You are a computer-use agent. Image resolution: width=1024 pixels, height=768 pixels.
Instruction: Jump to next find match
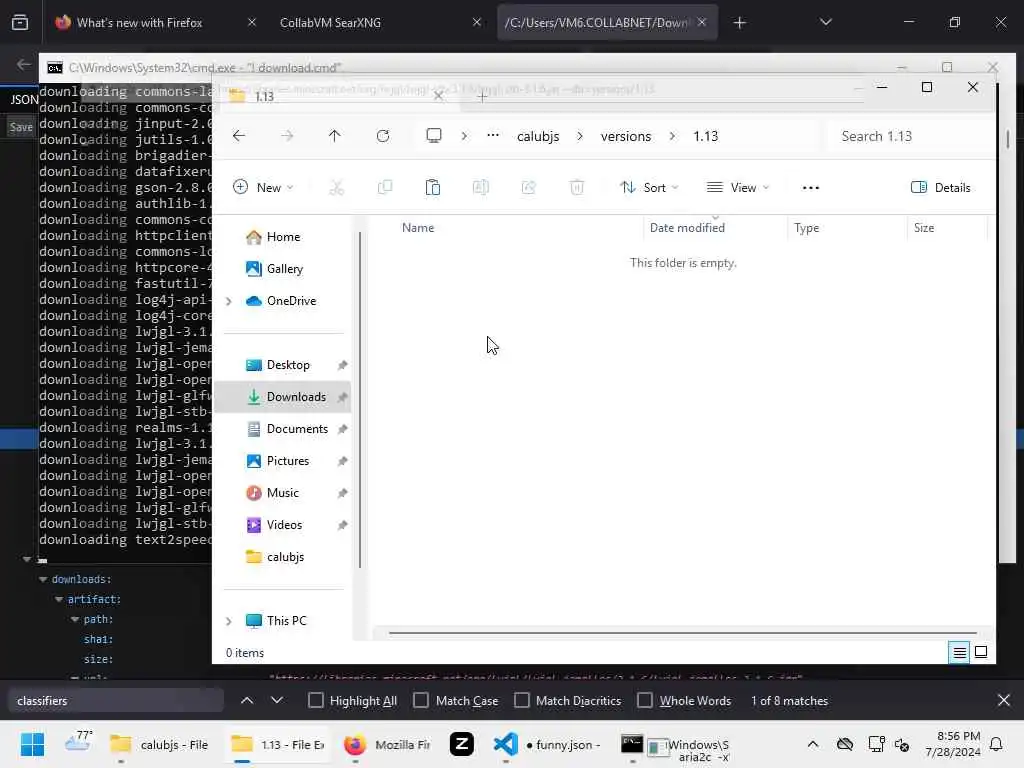277,701
